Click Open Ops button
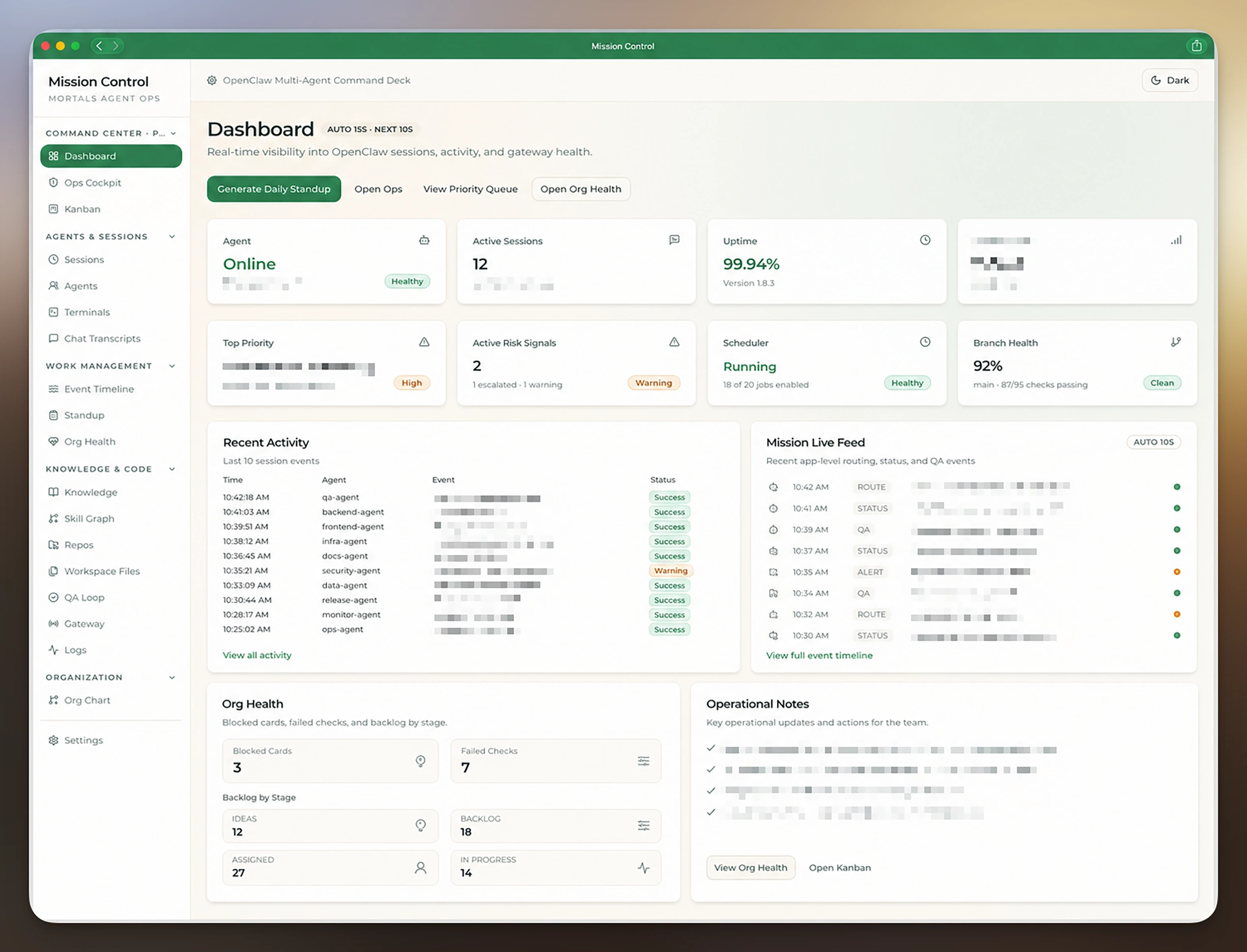 point(378,189)
